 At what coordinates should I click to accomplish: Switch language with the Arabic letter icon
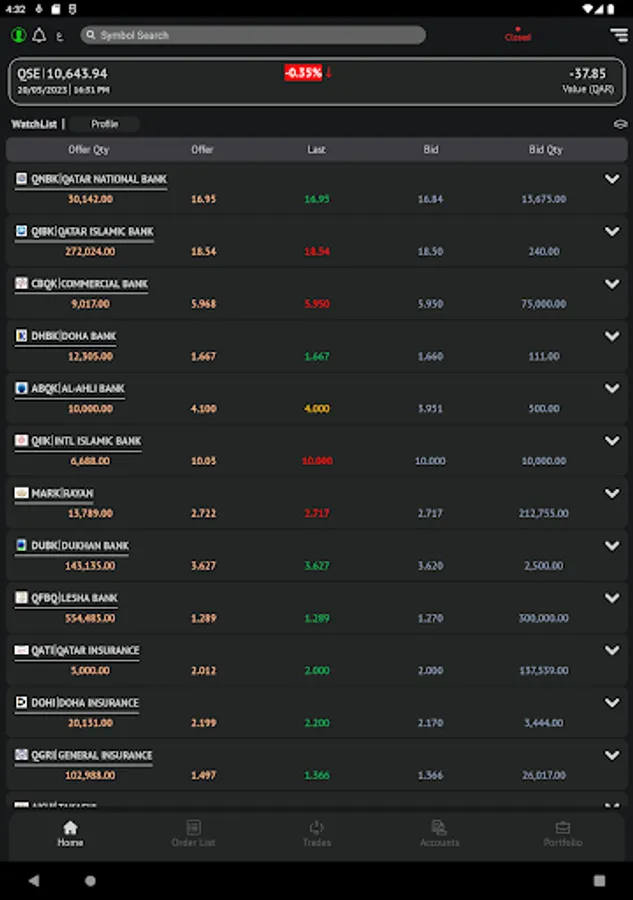click(x=59, y=36)
